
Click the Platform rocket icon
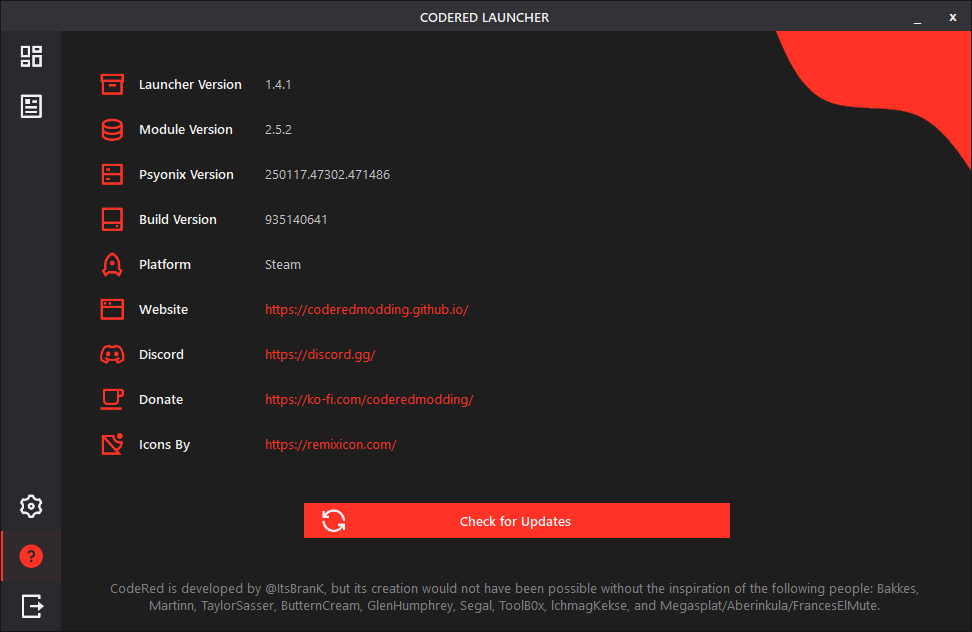tap(112, 265)
